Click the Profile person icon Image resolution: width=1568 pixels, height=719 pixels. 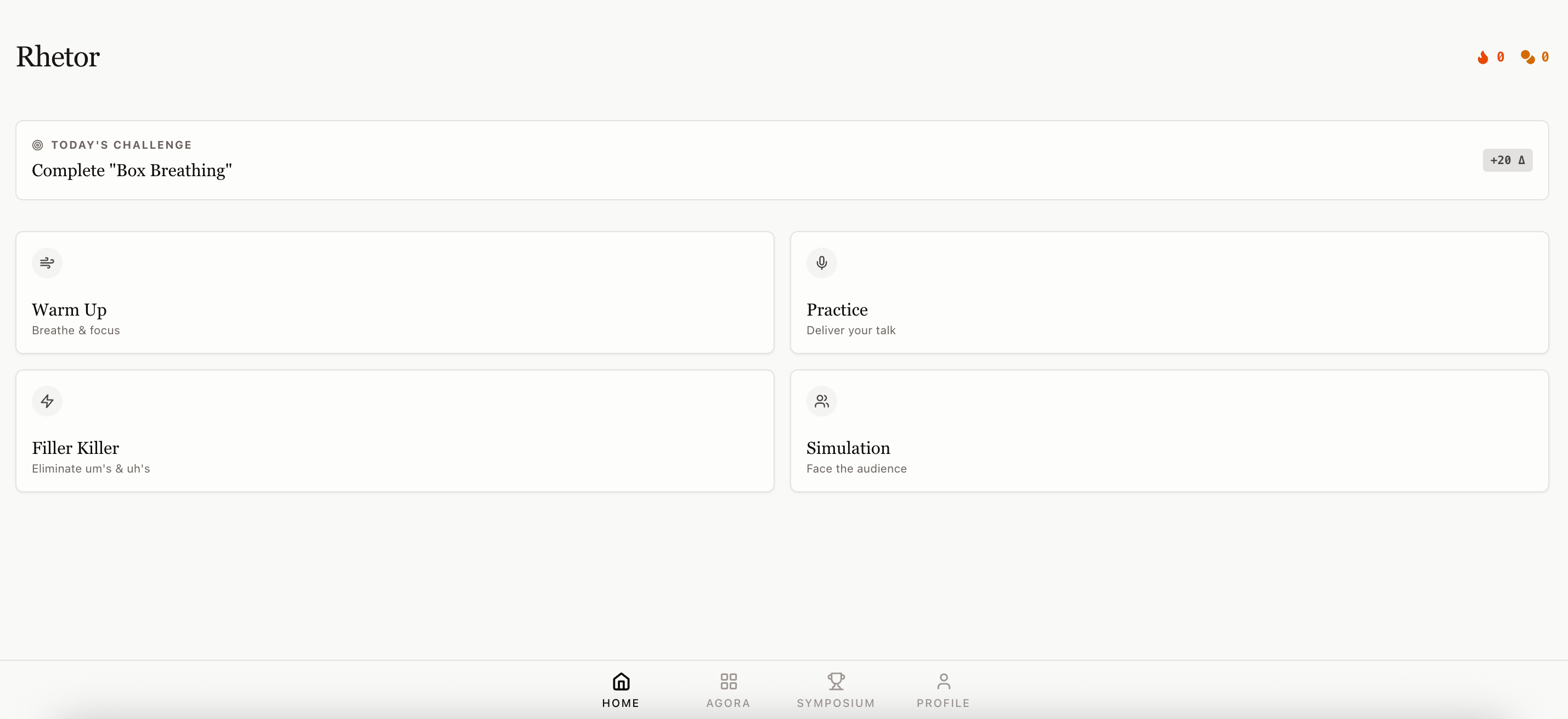click(943, 681)
